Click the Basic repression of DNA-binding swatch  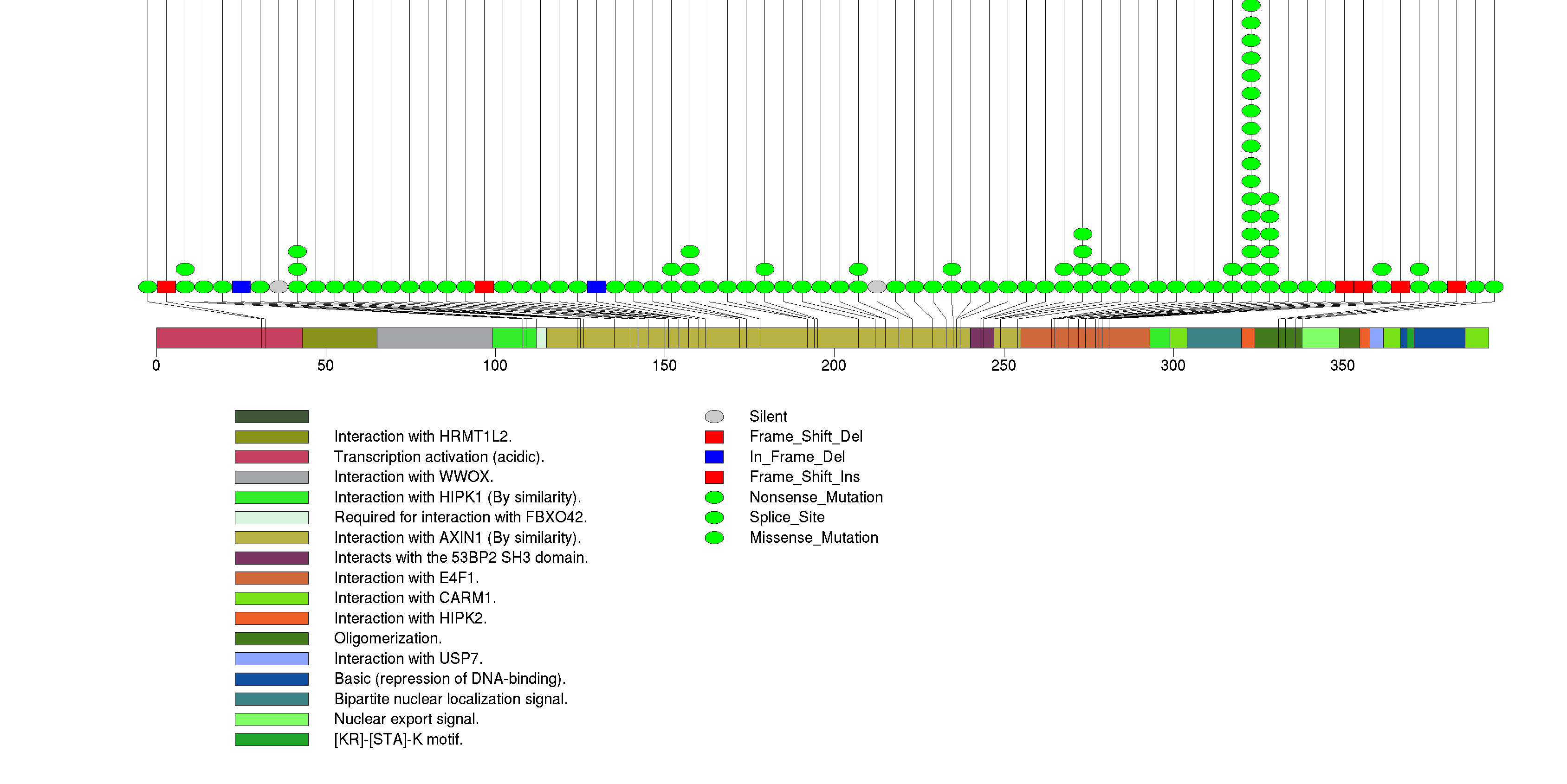click(272, 679)
